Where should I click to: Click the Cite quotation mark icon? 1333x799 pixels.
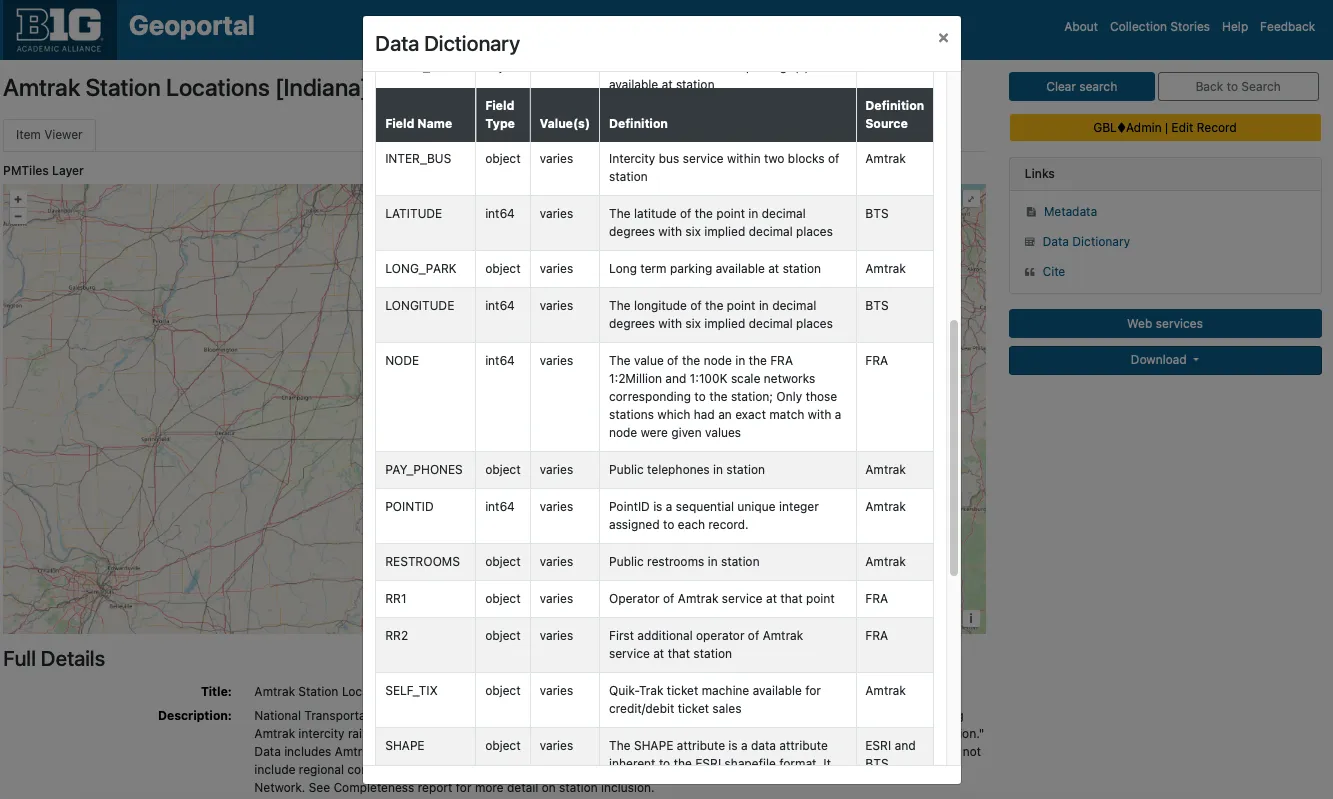[1031, 272]
